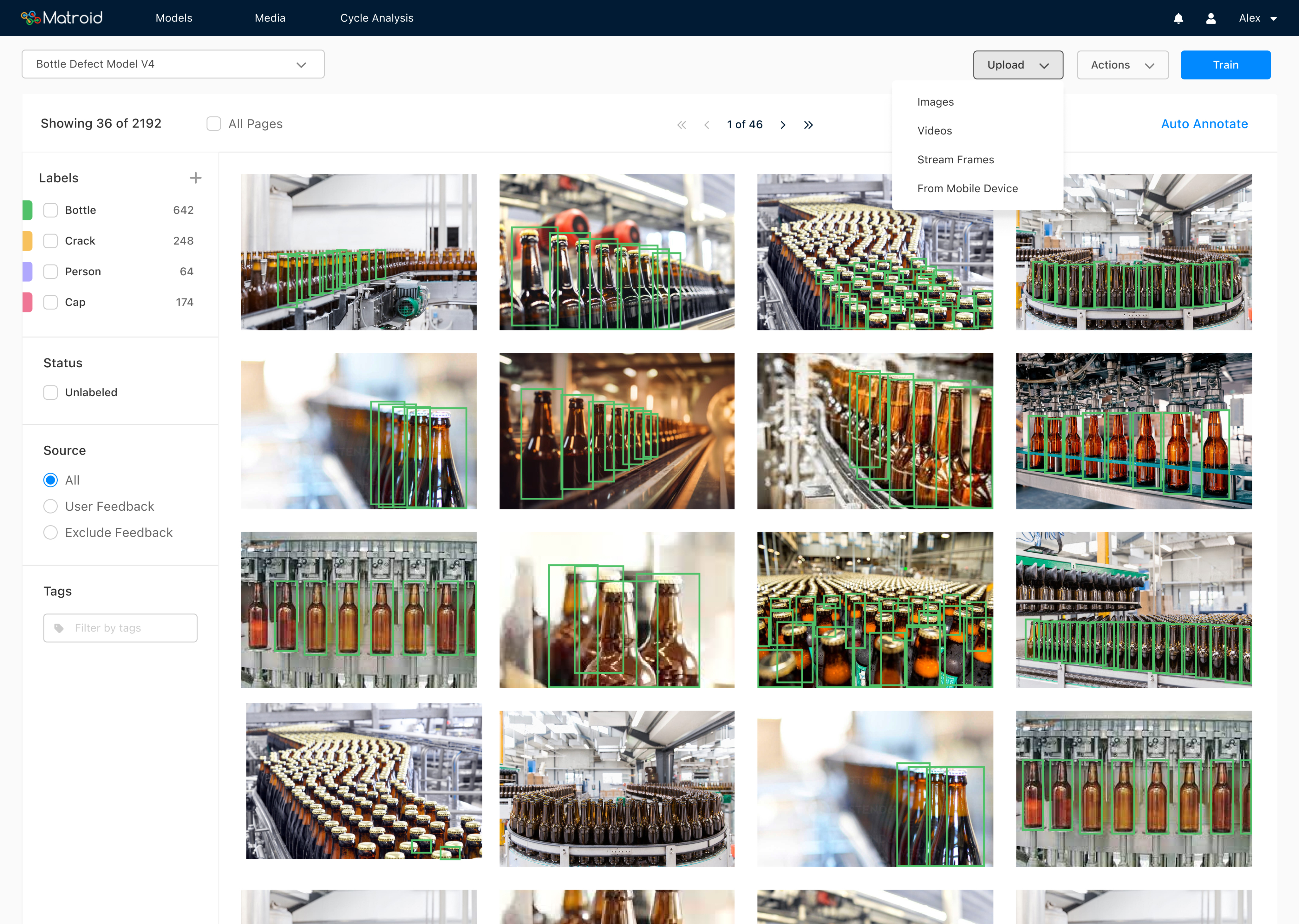
Task: Click the Auto Annotate link
Action: click(x=1204, y=124)
